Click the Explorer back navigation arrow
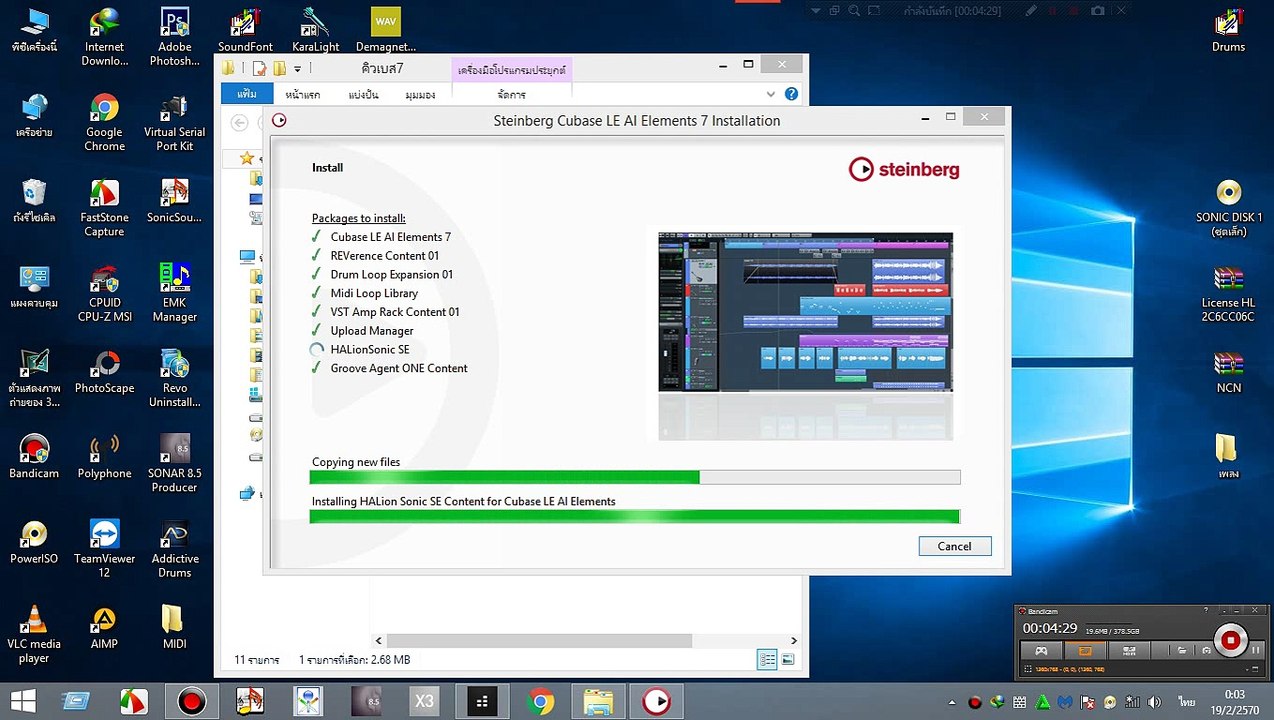The height and width of the screenshot is (720, 1274). pyautogui.click(x=240, y=122)
